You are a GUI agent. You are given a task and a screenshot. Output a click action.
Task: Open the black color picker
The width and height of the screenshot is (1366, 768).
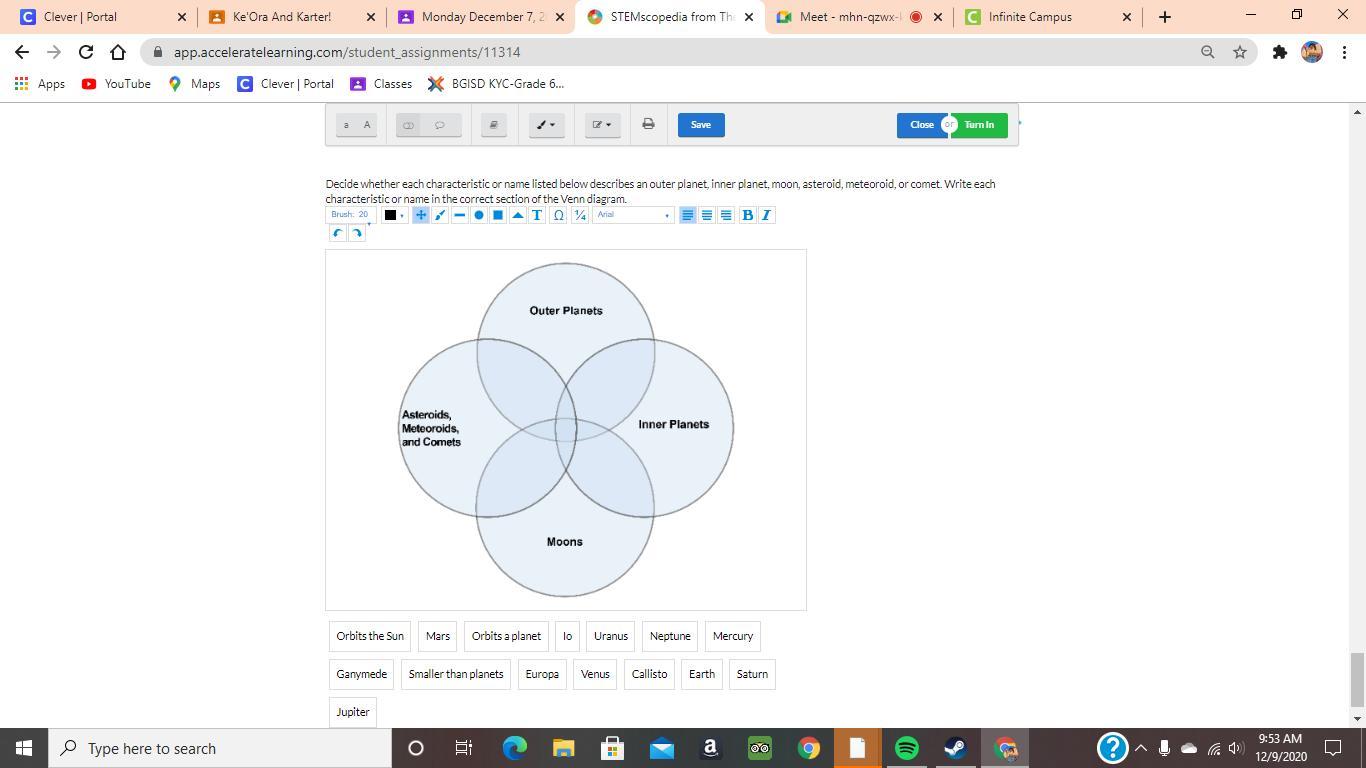[x=394, y=215]
